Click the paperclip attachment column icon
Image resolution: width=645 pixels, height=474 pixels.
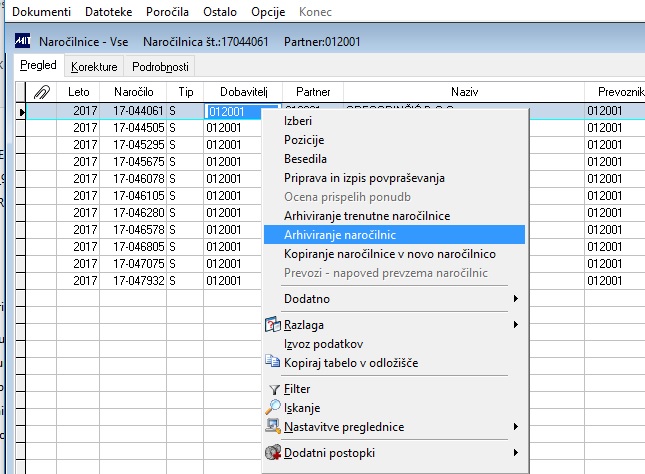pos(42,92)
